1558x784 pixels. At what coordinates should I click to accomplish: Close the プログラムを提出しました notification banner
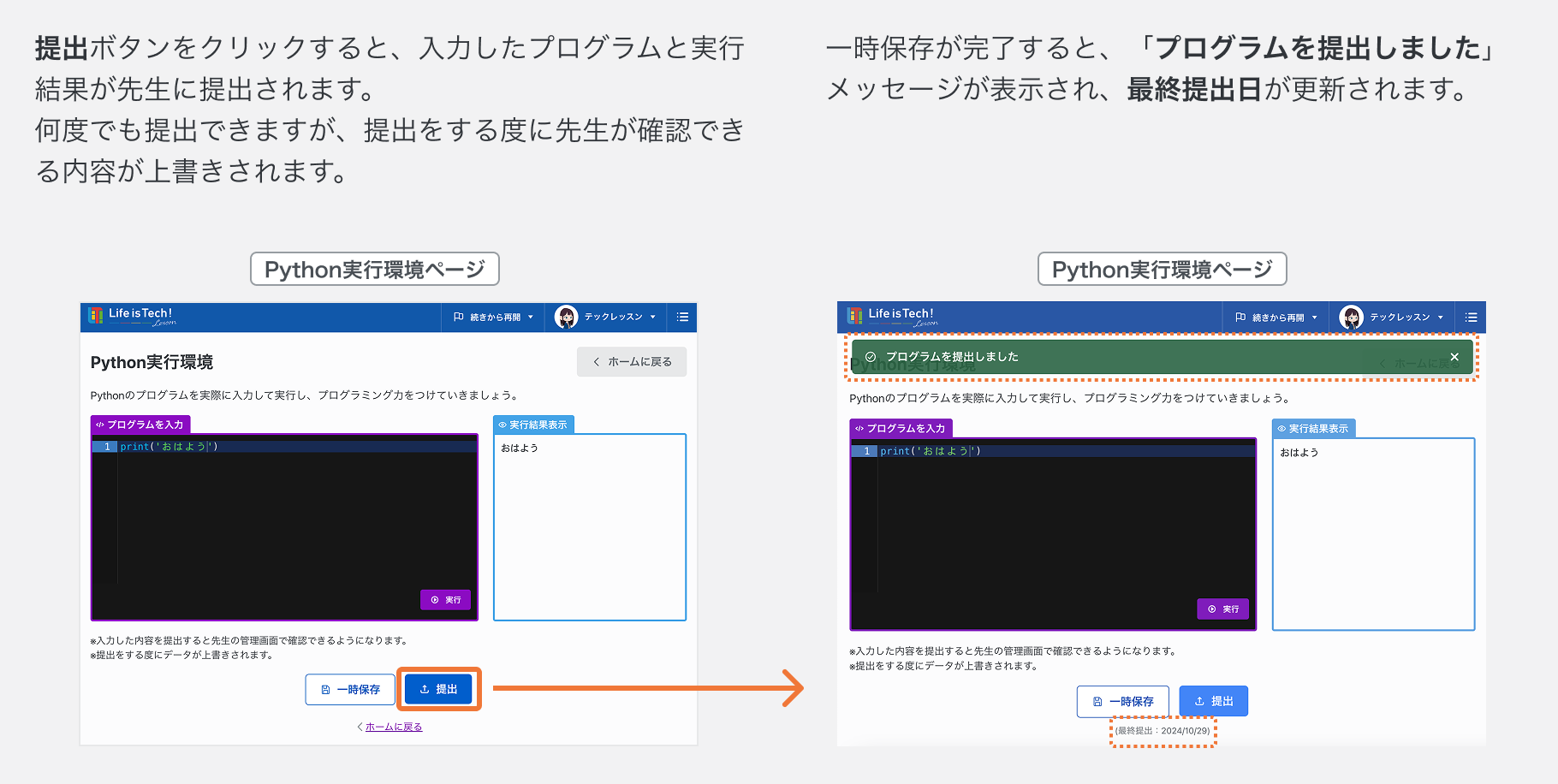tap(1454, 357)
